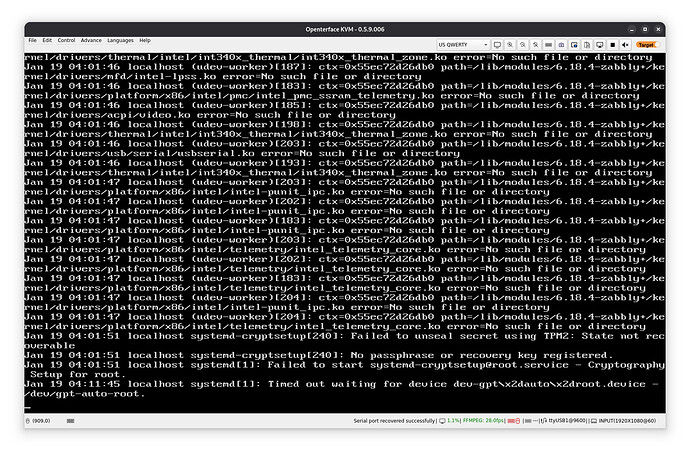Open the Advance menu
The width and height of the screenshot is (690, 455).
tap(91, 40)
